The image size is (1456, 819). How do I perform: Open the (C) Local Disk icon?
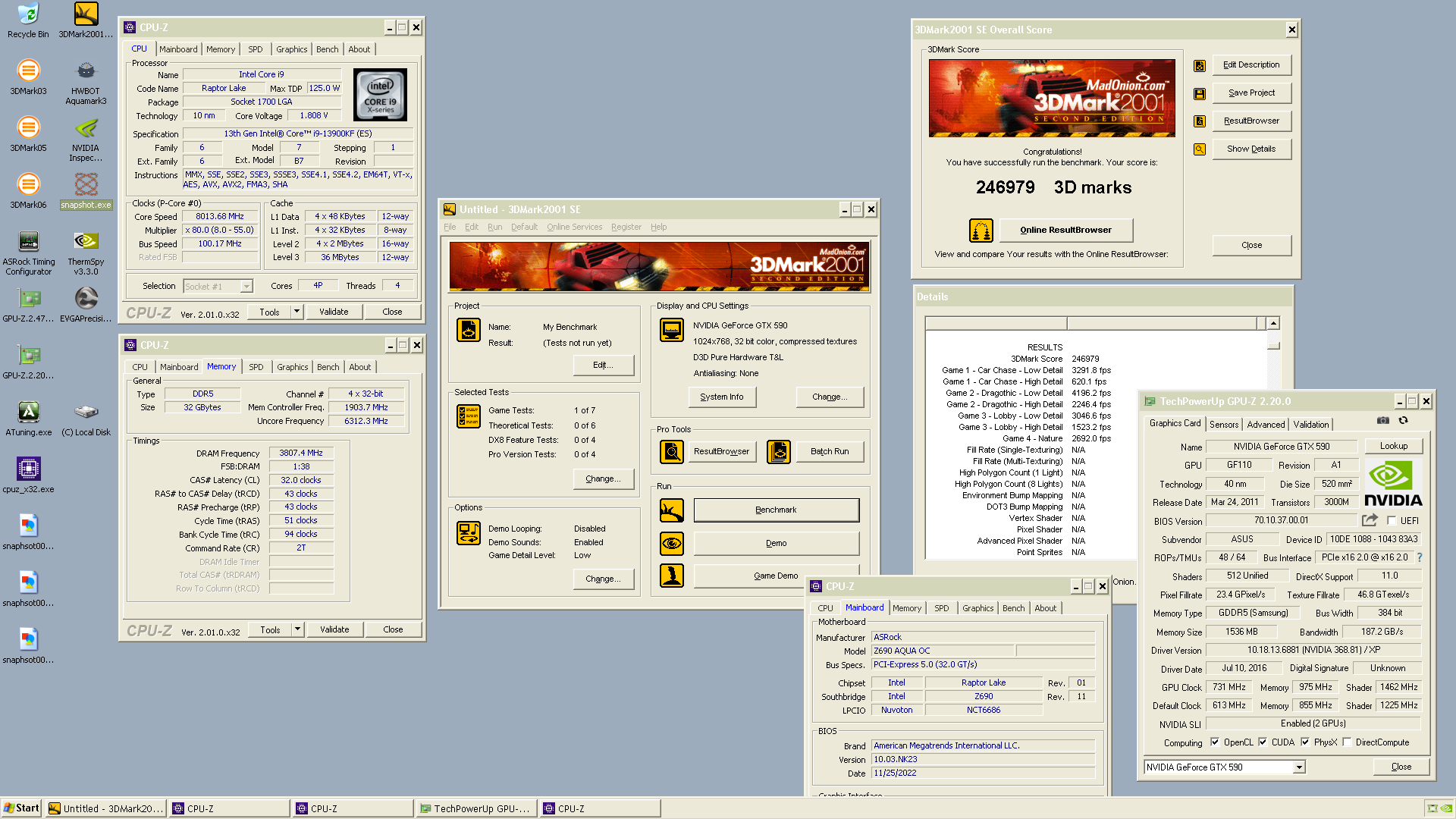click(x=86, y=419)
